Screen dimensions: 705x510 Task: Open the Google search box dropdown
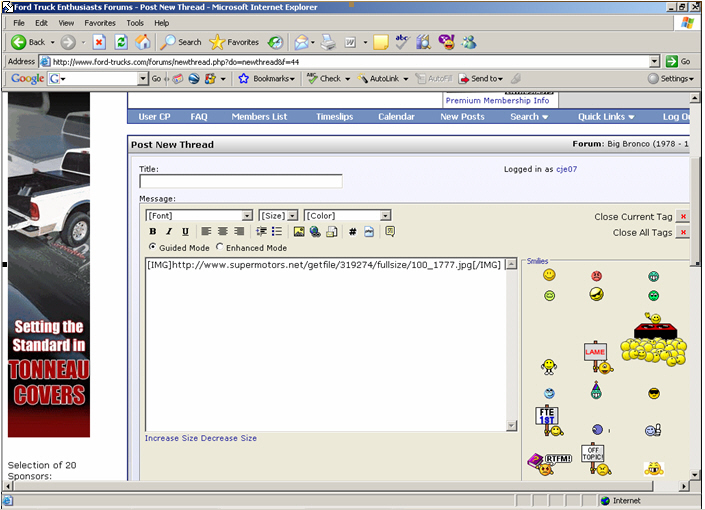[x=143, y=79]
